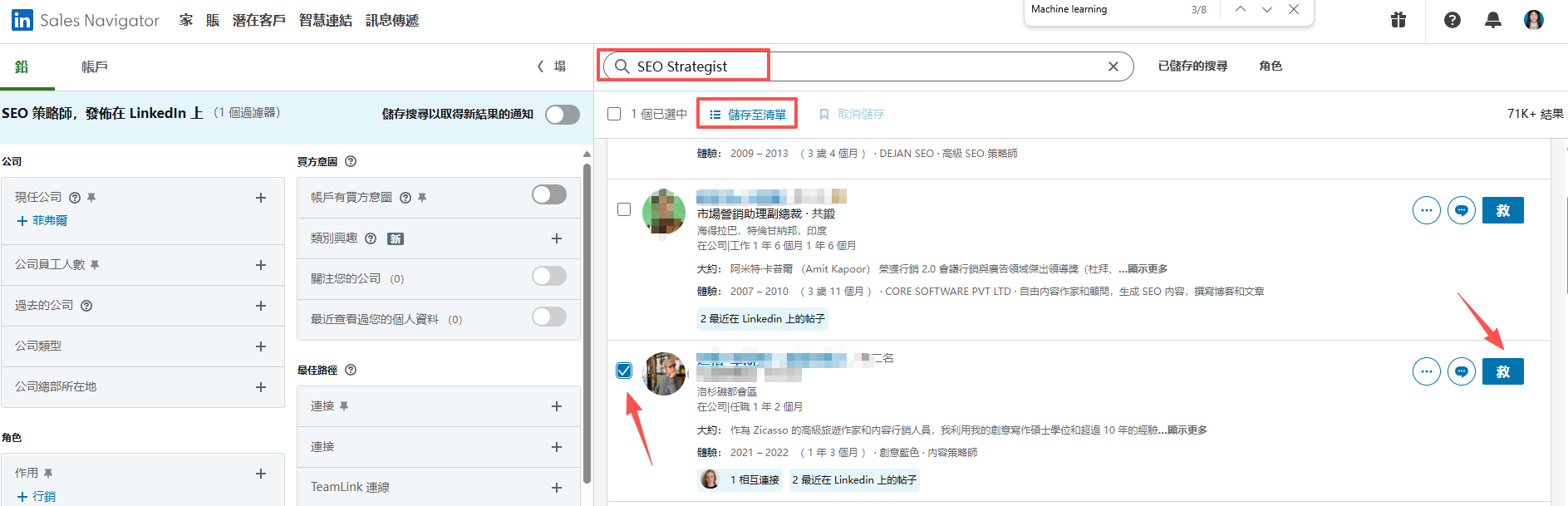1568x506 pixels.
Task: Open the notifications bell
Action: (x=1492, y=20)
